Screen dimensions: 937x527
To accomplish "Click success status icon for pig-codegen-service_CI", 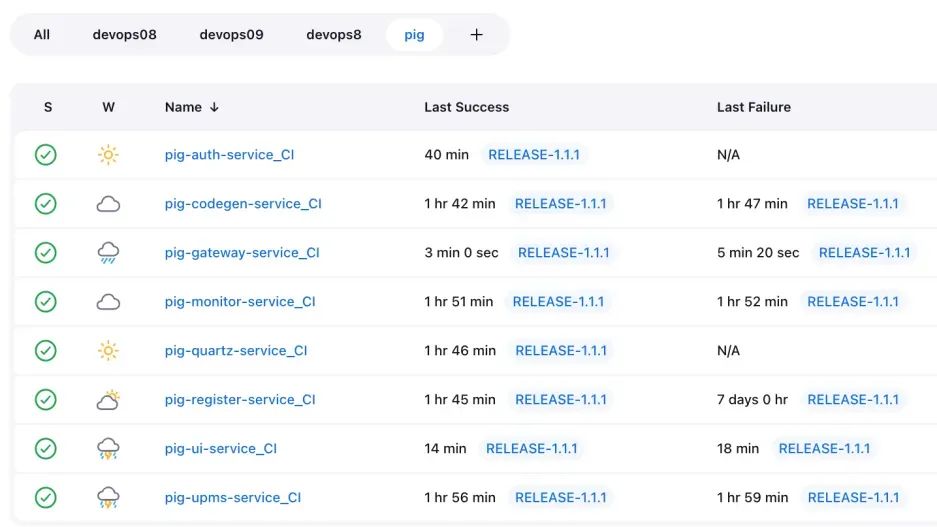I will (45, 204).
